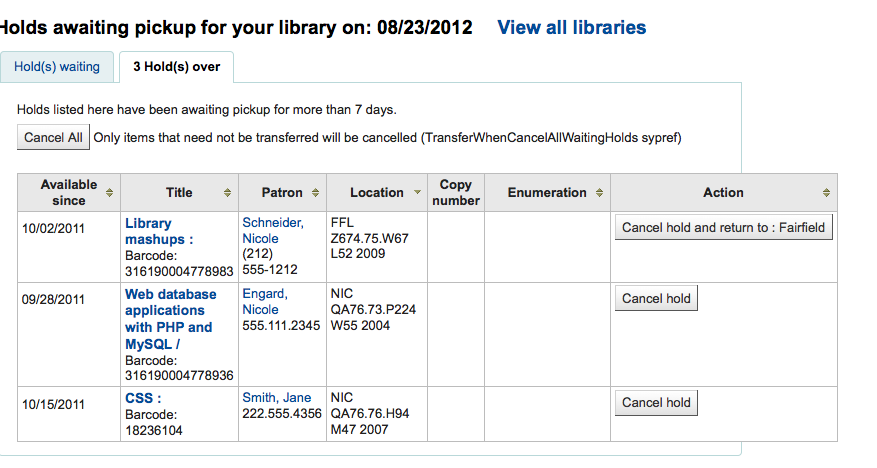This screenshot has height=468, width=877.
Task: Open View all libraries link
Action: (572, 28)
